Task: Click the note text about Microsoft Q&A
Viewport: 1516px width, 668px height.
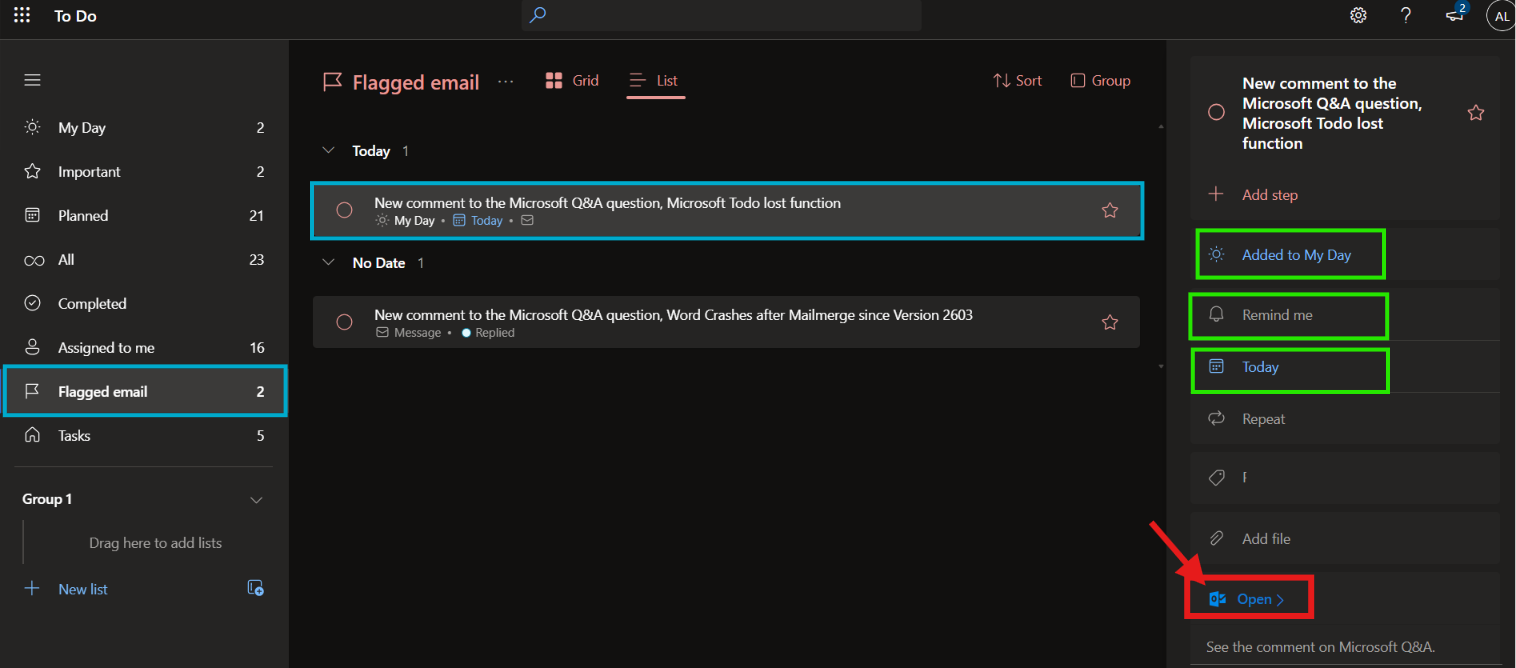Action: click(1320, 647)
